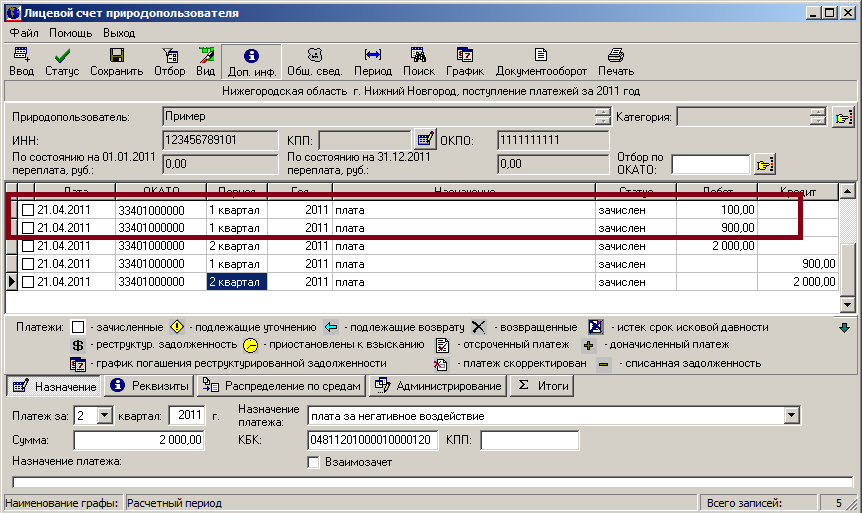The width and height of the screenshot is (862, 513).
Task: Click the Ввод toolbar icon
Action: pyautogui.click(x=21, y=62)
